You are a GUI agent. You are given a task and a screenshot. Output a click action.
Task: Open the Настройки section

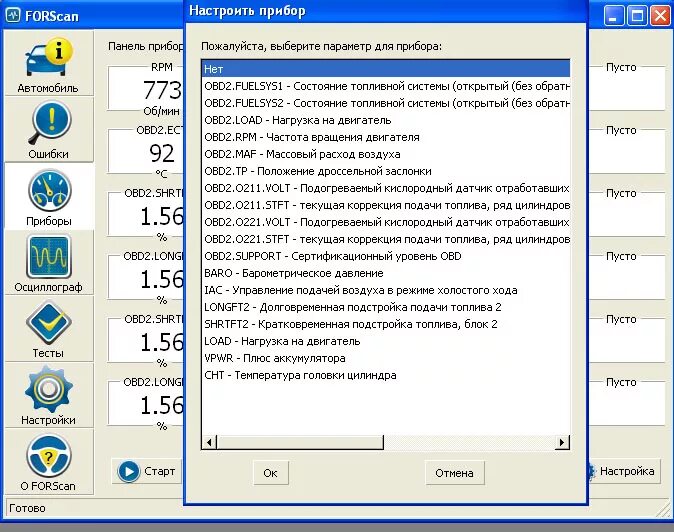(x=49, y=395)
